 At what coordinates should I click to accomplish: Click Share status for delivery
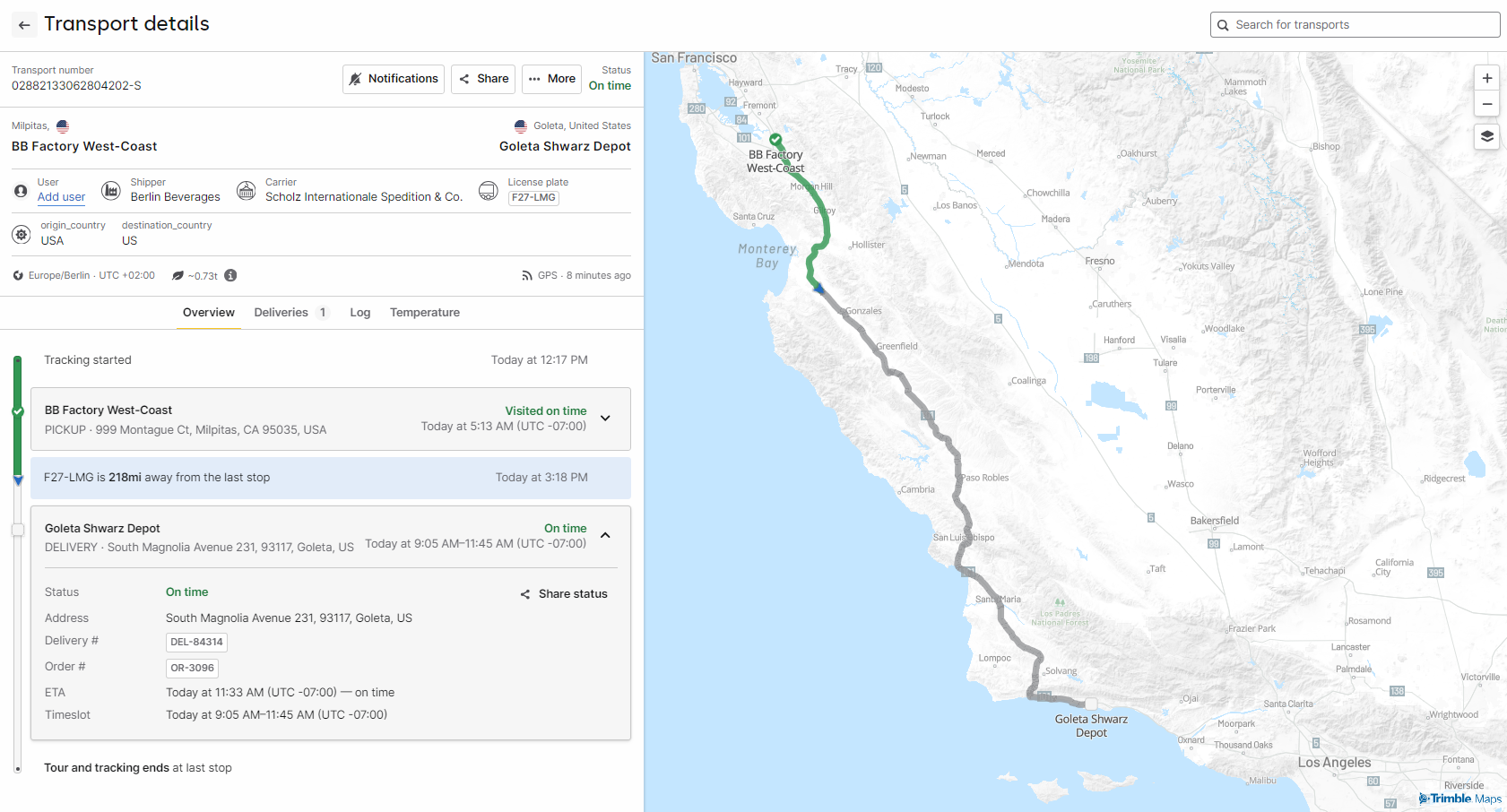(564, 594)
